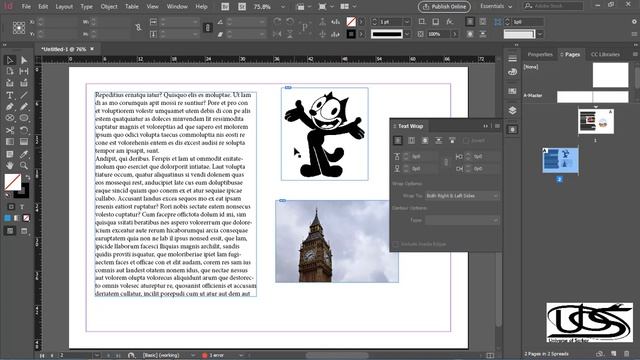Select the Line tool
640x360 pixels.
pyautogui.click(x=24, y=95)
